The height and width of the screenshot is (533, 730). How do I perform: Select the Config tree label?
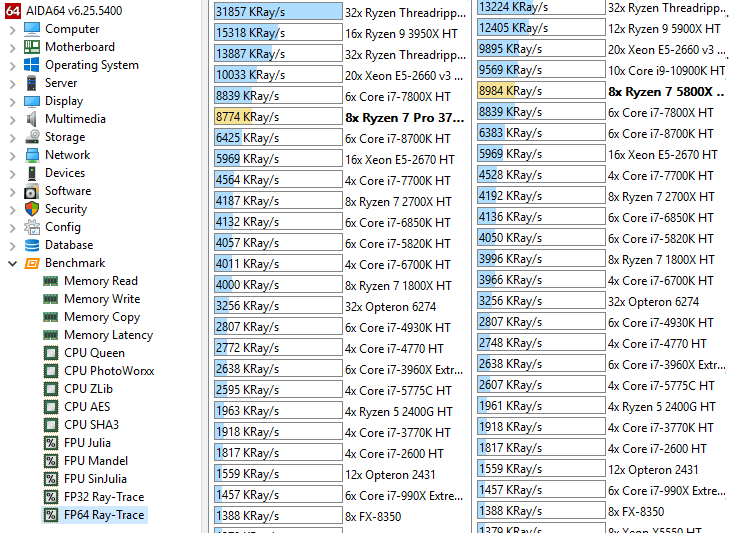click(x=62, y=227)
